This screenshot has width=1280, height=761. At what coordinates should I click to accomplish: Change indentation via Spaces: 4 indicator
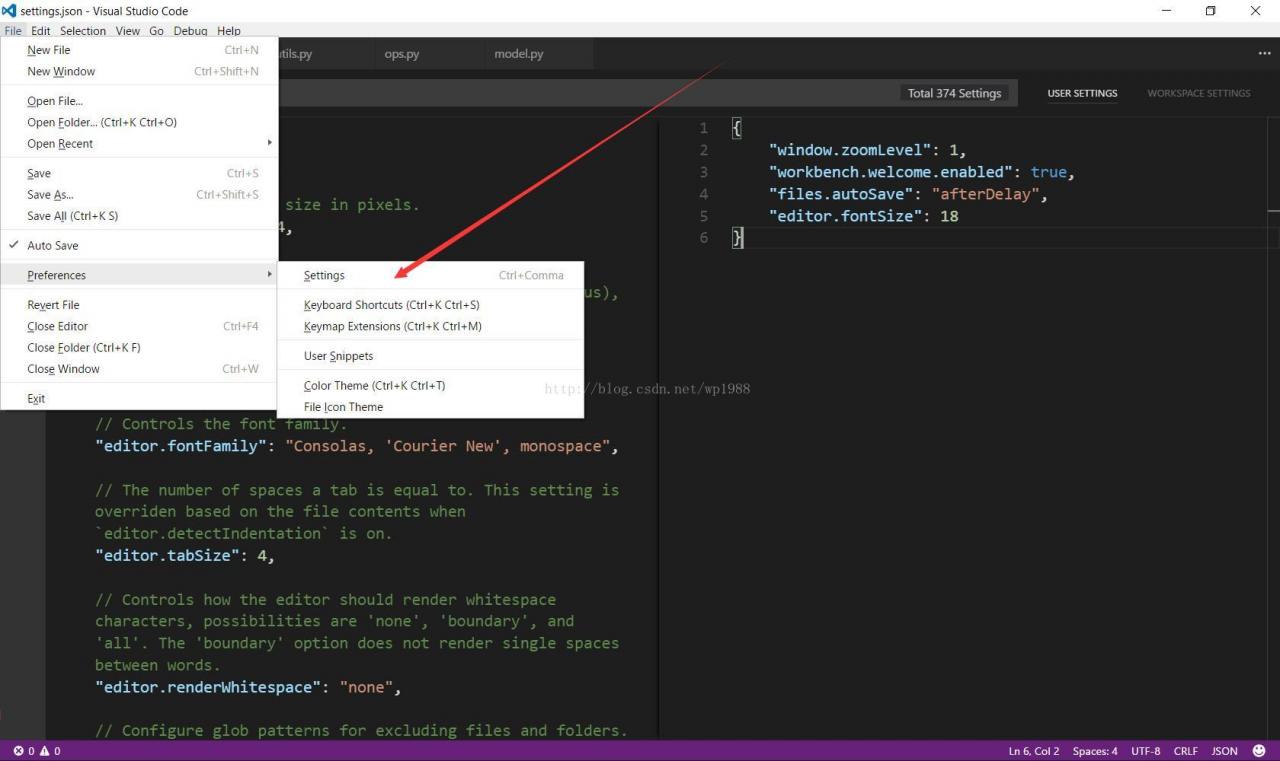(1095, 751)
